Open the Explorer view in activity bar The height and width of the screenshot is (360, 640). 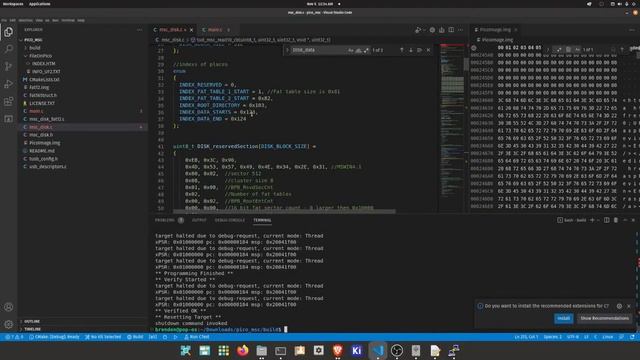click(9, 32)
